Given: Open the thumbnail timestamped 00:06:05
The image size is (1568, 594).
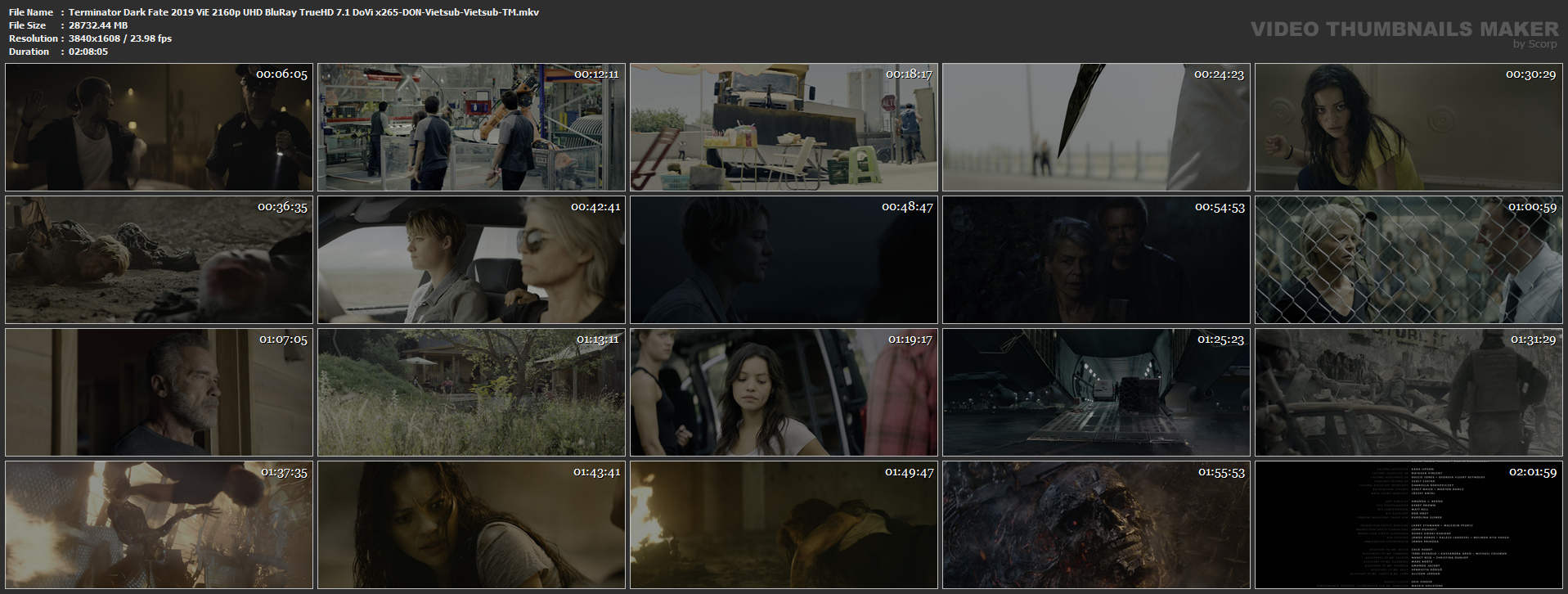Looking at the screenshot, I should pos(159,127).
